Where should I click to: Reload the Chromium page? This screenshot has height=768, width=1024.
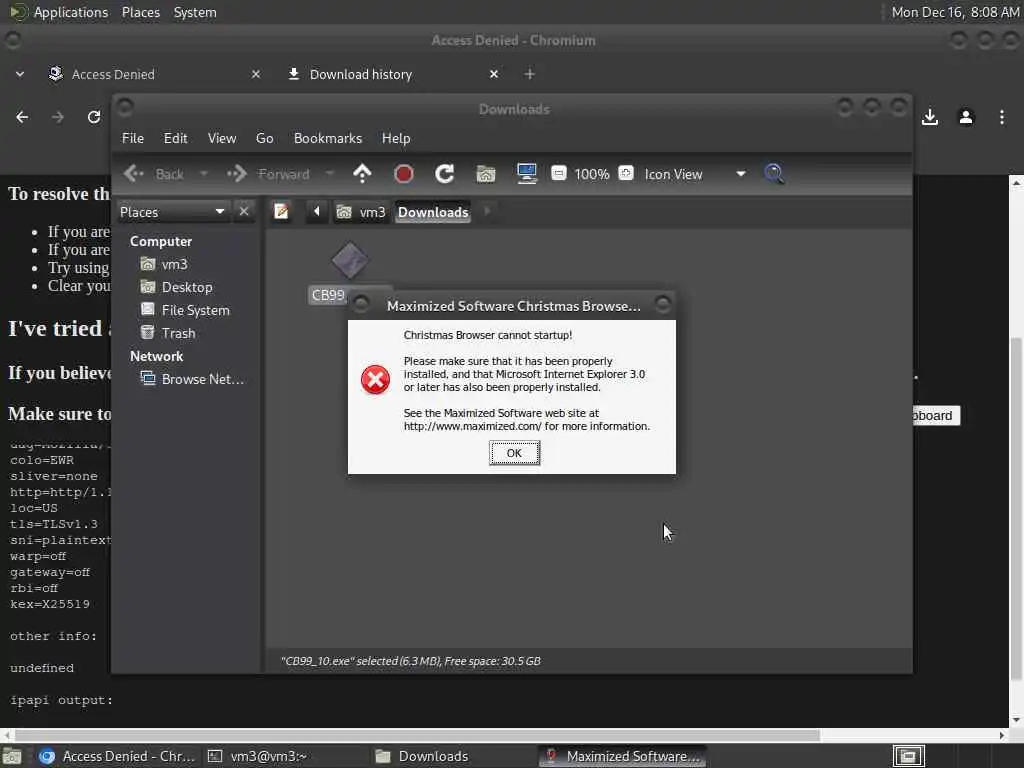94,117
